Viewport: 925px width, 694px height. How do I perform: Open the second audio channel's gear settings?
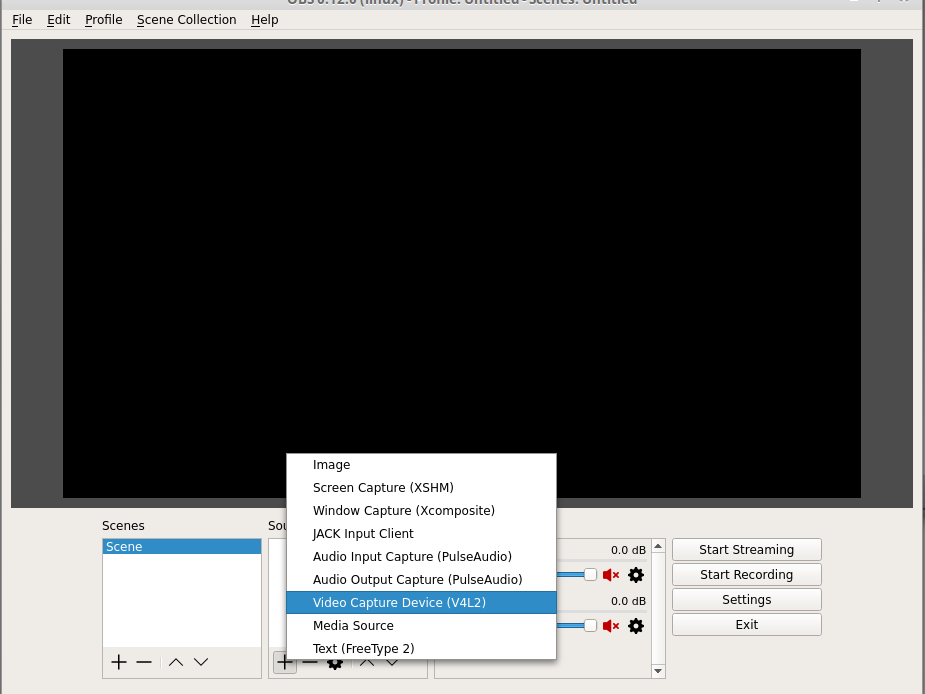[x=636, y=626]
